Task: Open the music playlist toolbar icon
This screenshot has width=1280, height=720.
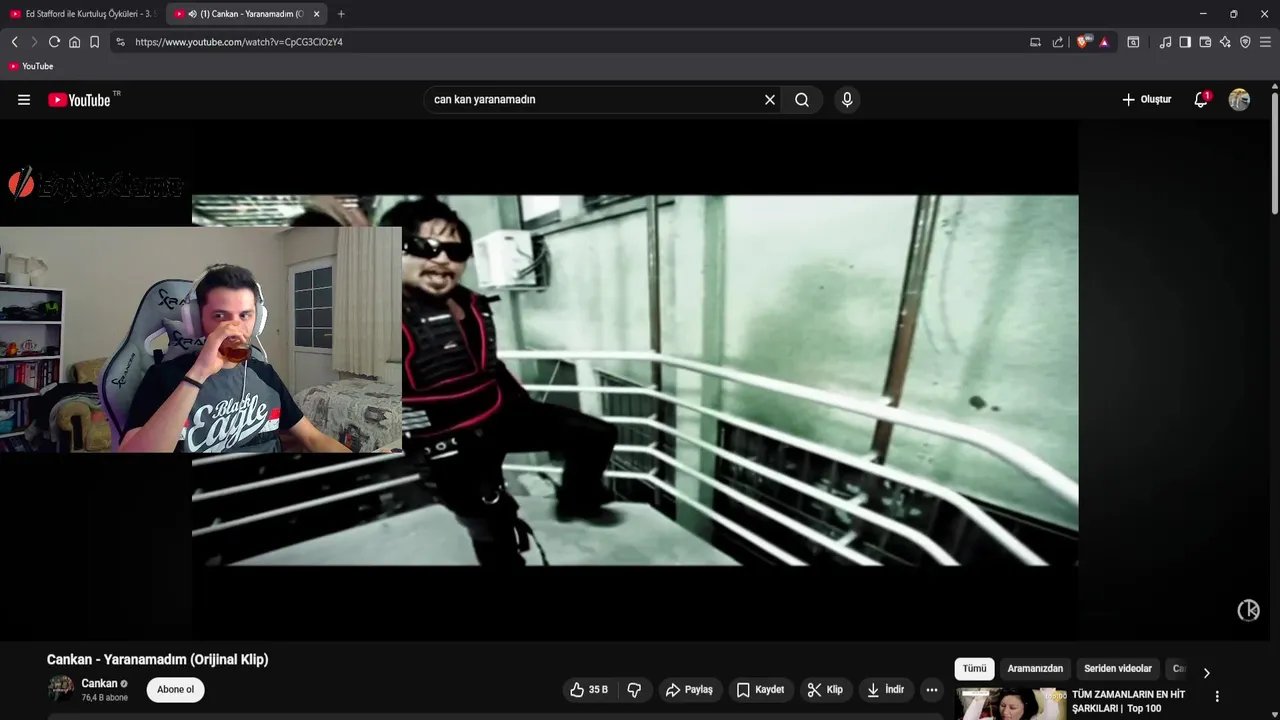Action: [1165, 42]
